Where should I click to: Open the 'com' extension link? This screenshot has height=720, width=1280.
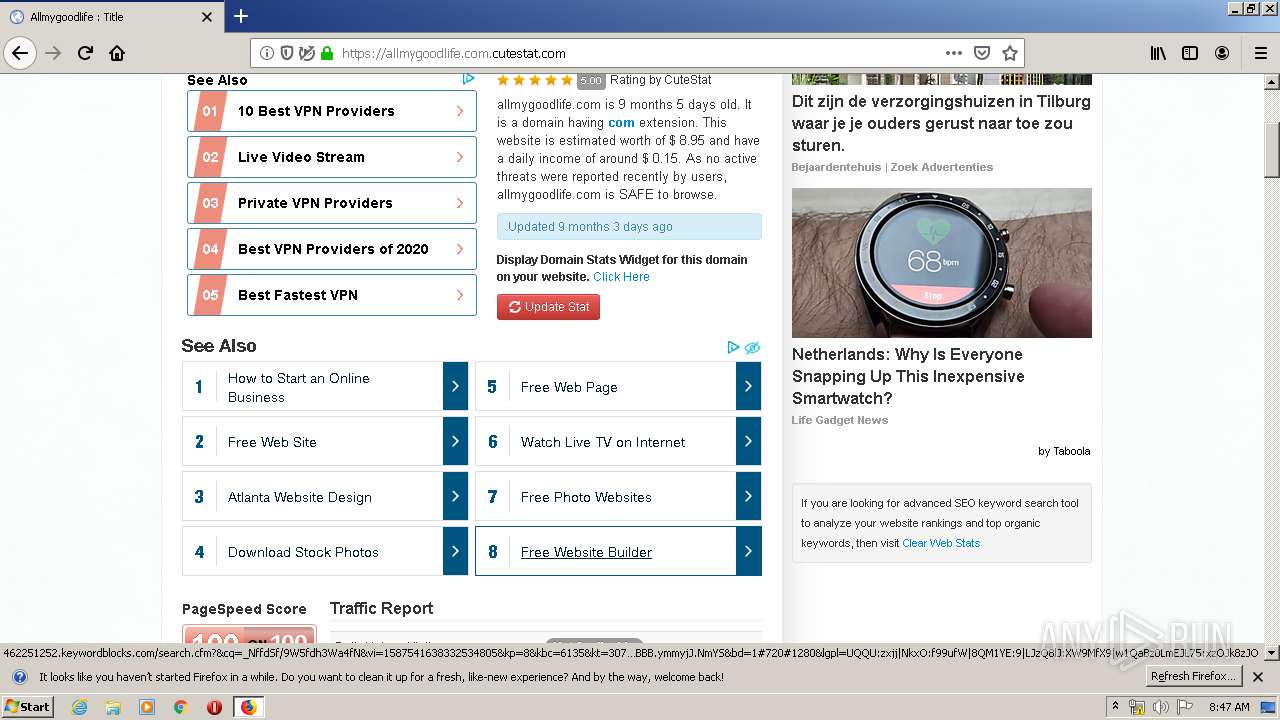621,123
